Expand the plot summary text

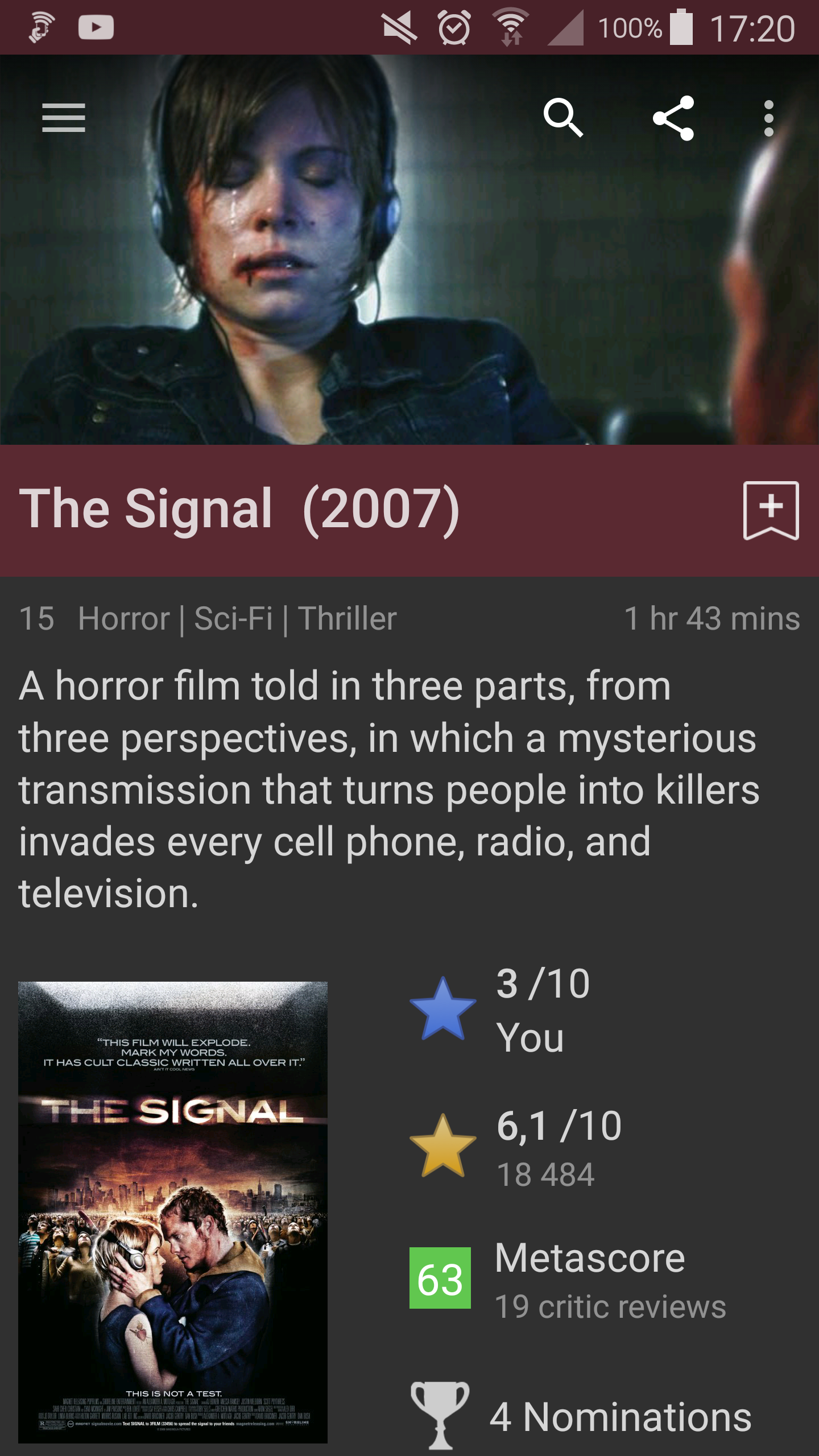389,789
